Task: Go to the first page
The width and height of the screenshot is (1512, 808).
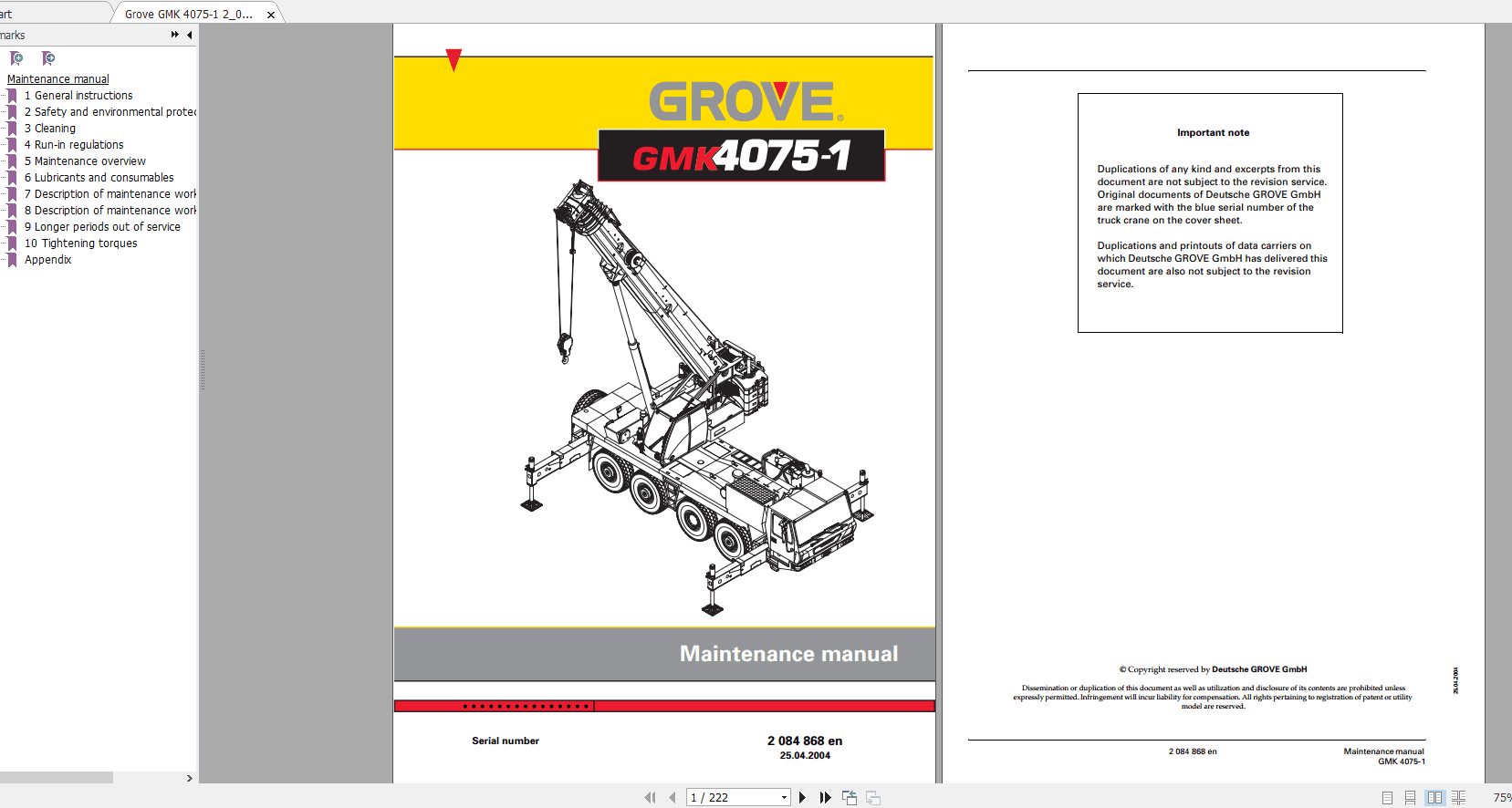Action: tap(650, 797)
